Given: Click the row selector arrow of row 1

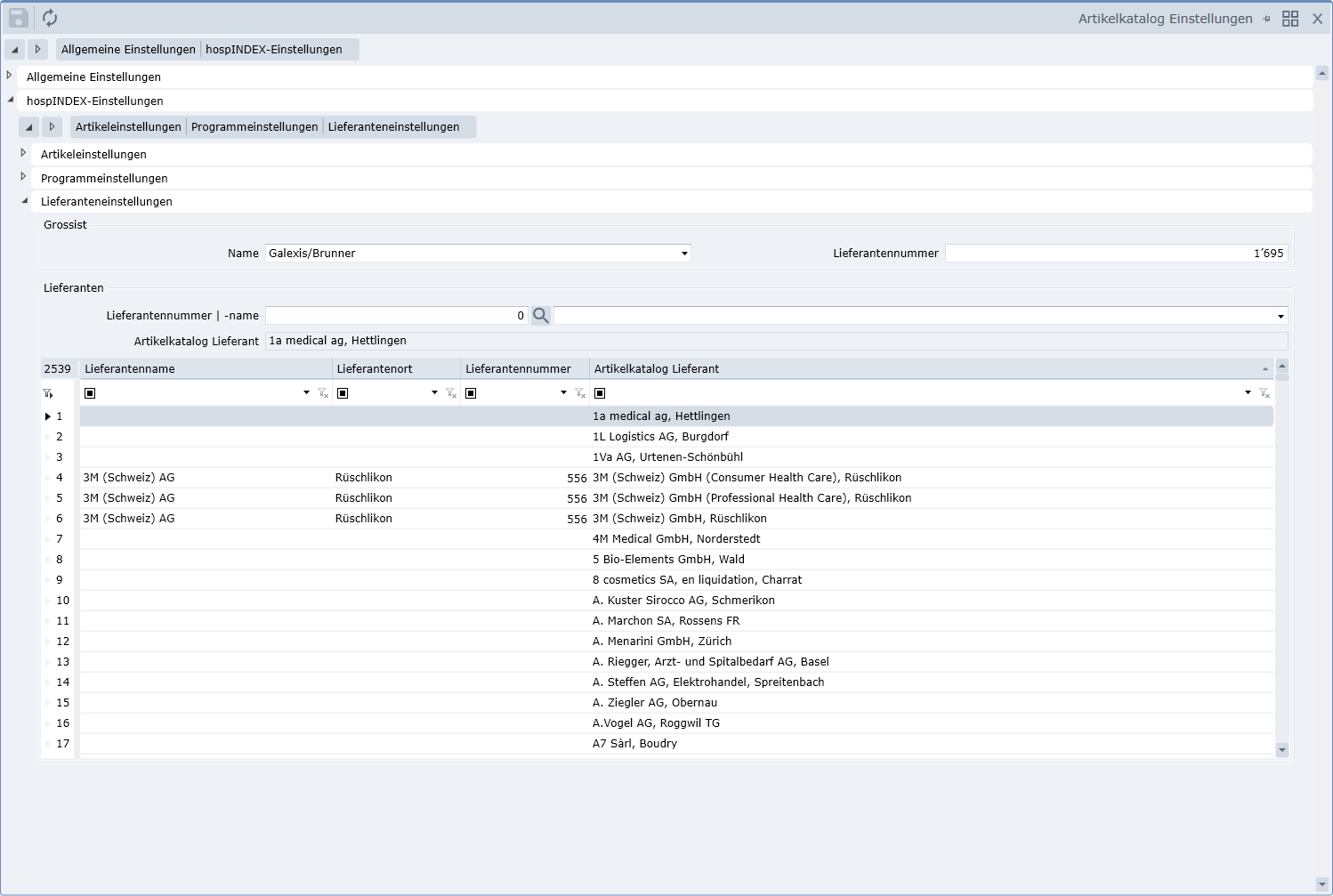Looking at the screenshot, I should (48, 416).
